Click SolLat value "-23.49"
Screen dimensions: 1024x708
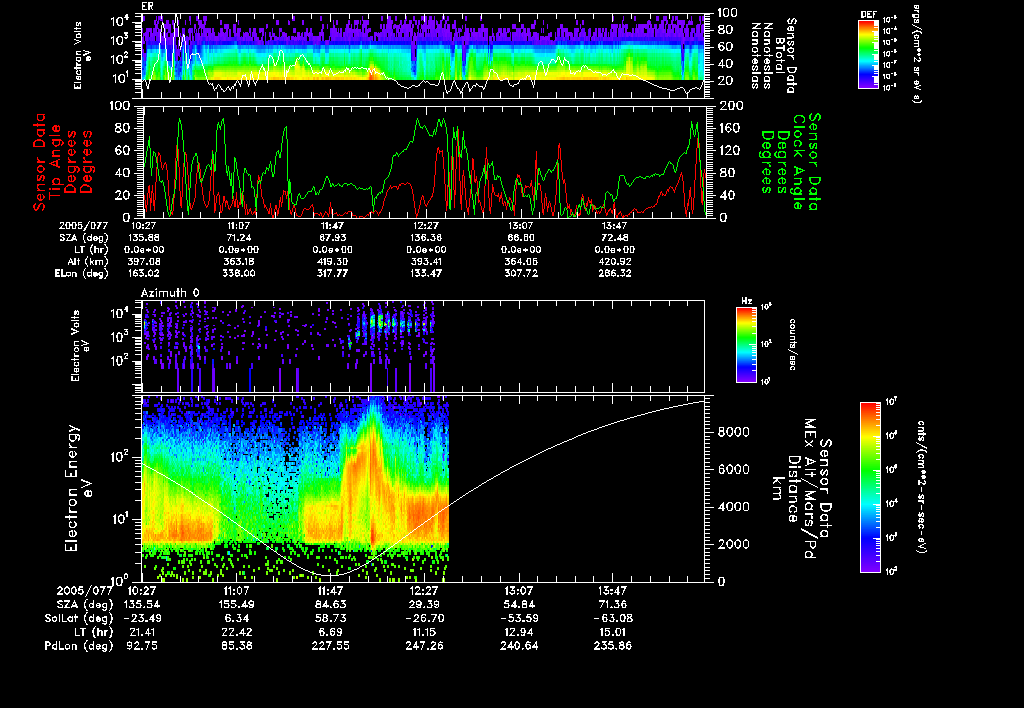(142, 618)
